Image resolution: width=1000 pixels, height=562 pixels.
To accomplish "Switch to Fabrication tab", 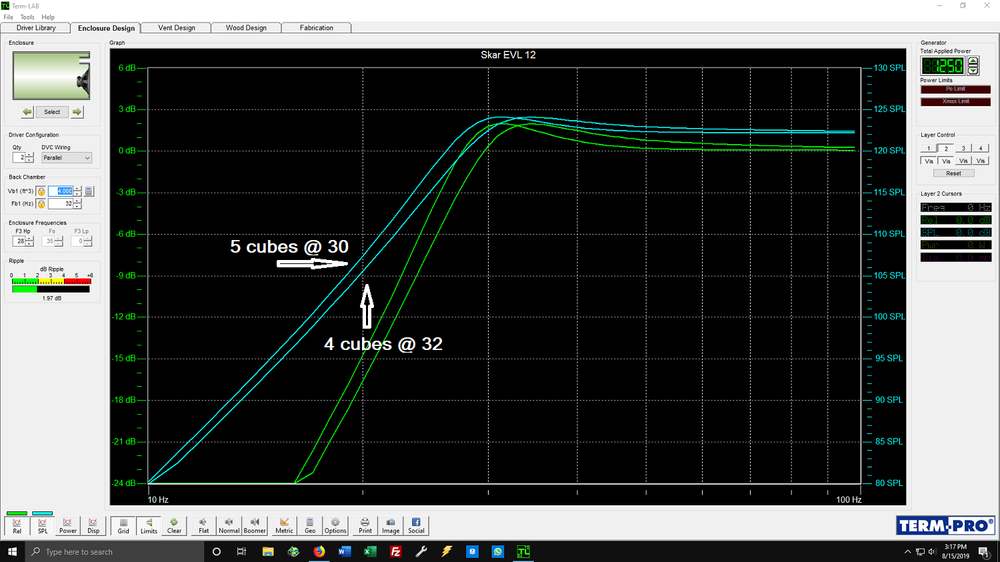I will [x=316, y=28].
